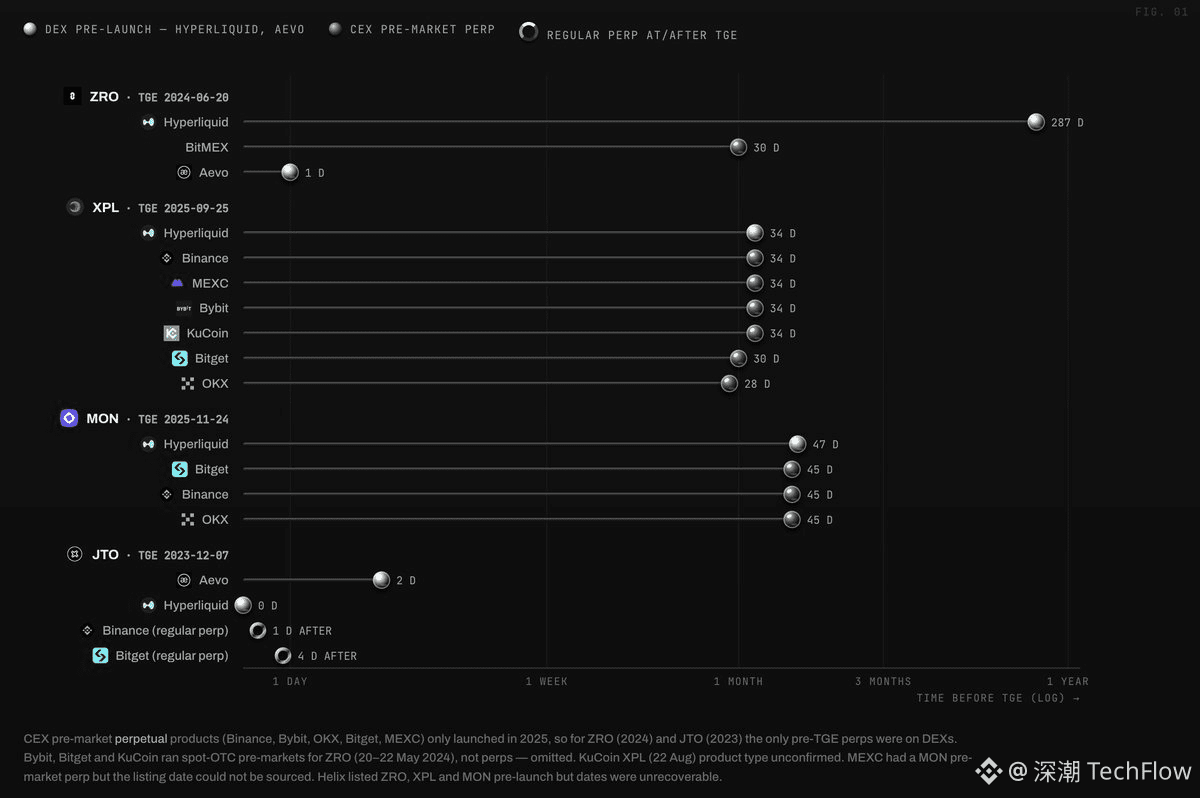Click the KuCoin exchange icon
This screenshot has height=798, width=1200.
point(171,333)
